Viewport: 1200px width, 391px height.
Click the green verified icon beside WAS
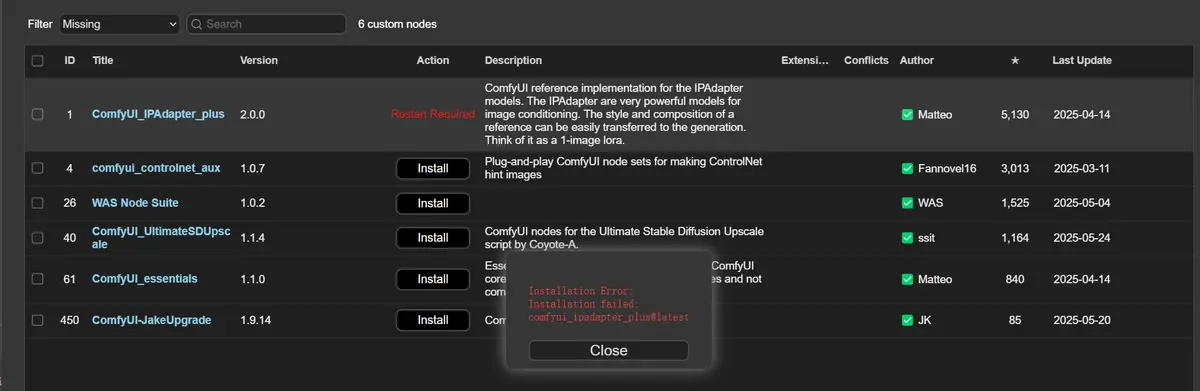(x=907, y=203)
